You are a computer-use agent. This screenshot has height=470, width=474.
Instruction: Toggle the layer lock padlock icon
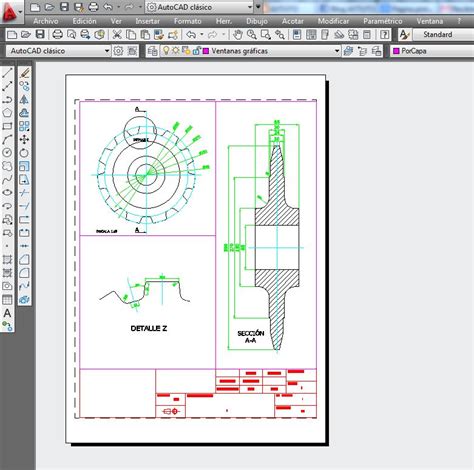196,51
